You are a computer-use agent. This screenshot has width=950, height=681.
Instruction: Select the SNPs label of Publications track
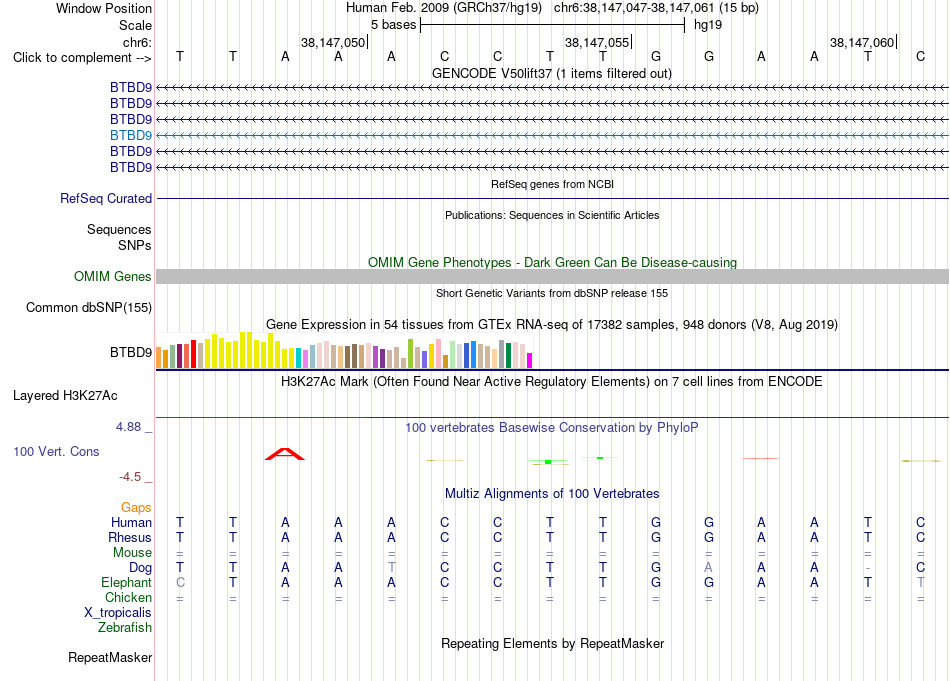click(x=135, y=245)
